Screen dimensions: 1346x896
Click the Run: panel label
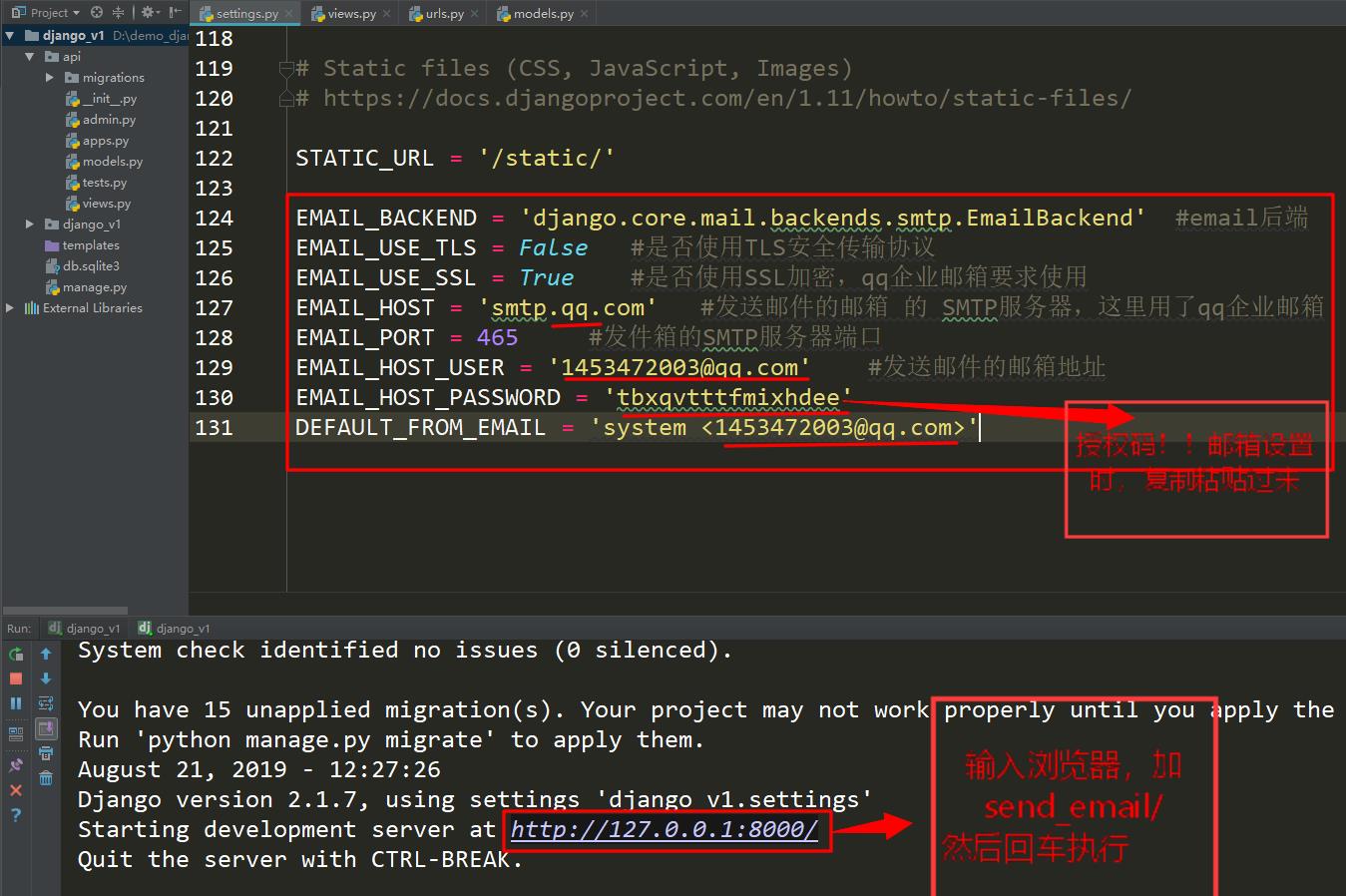(19, 629)
